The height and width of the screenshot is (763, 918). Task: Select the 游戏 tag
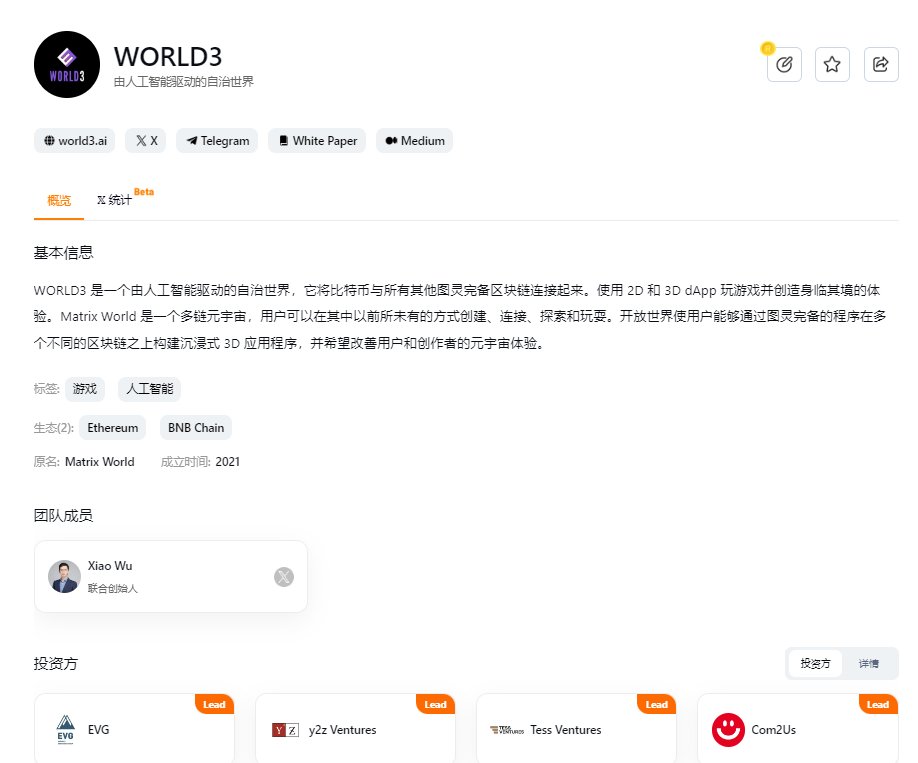pyautogui.click(x=85, y=389)
